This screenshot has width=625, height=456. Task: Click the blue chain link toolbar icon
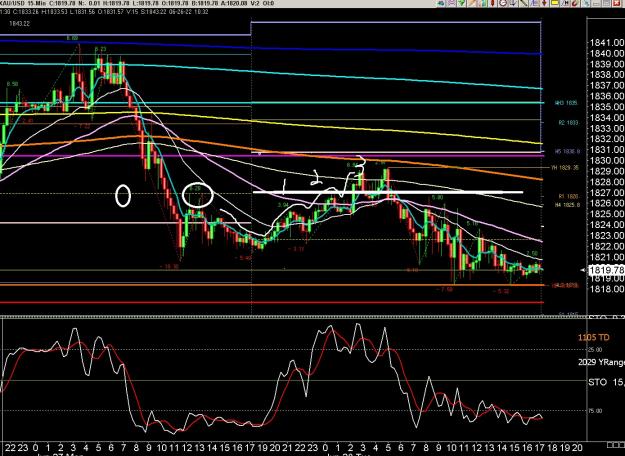pyautogui.click(x=586, y=3)
